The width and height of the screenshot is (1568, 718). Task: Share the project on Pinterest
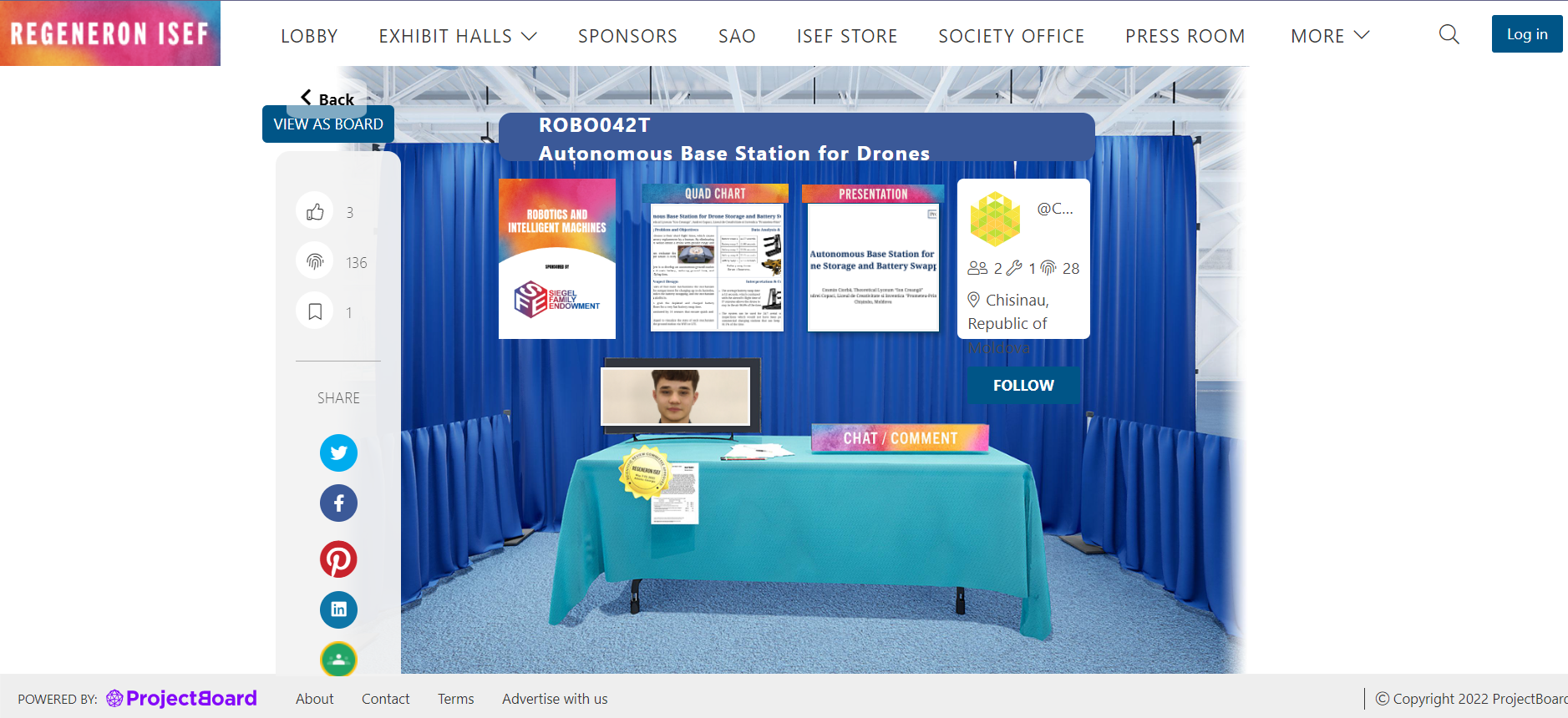pos(338,559)
